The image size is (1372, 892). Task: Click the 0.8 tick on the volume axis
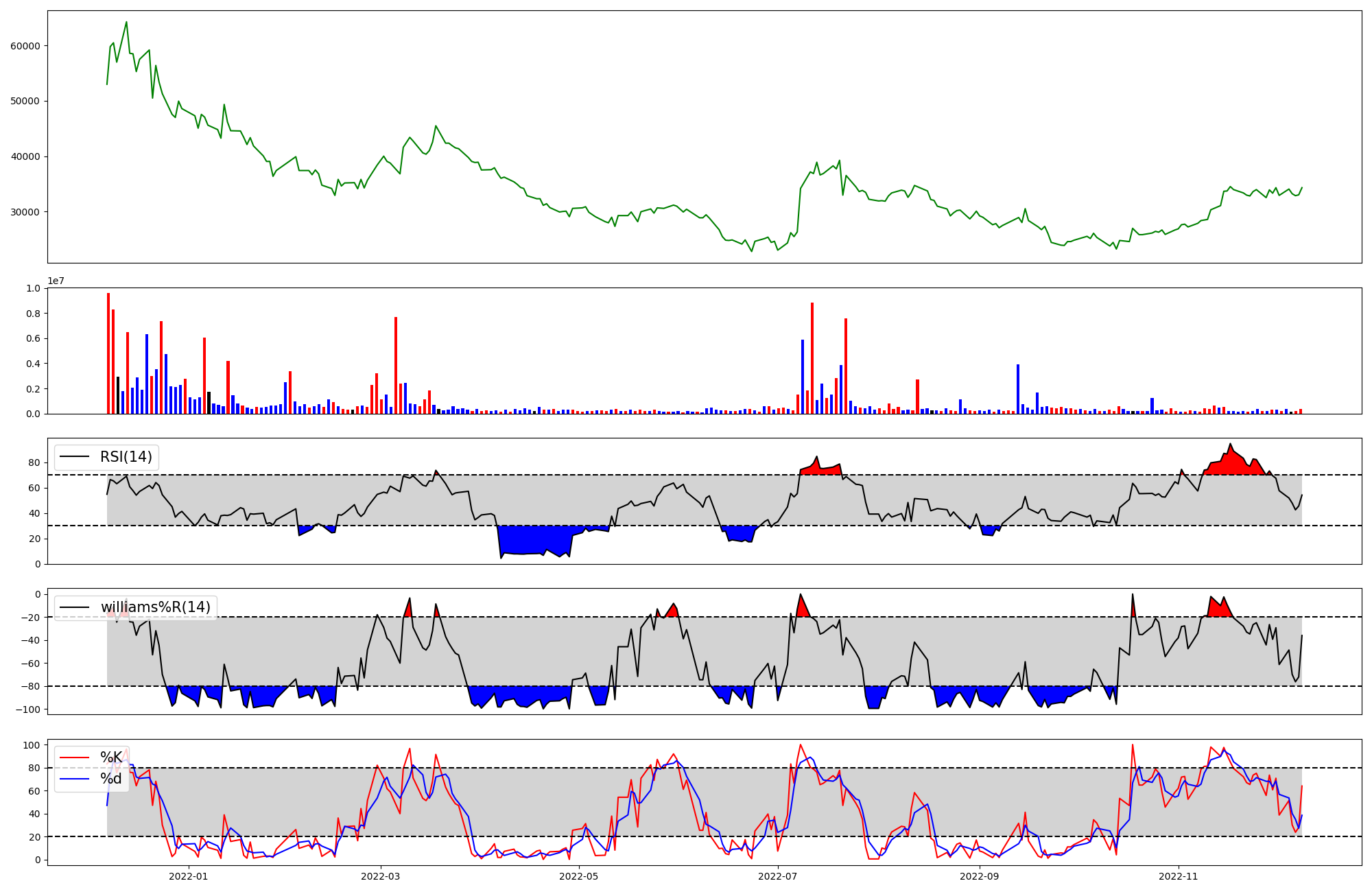[34, 314]
